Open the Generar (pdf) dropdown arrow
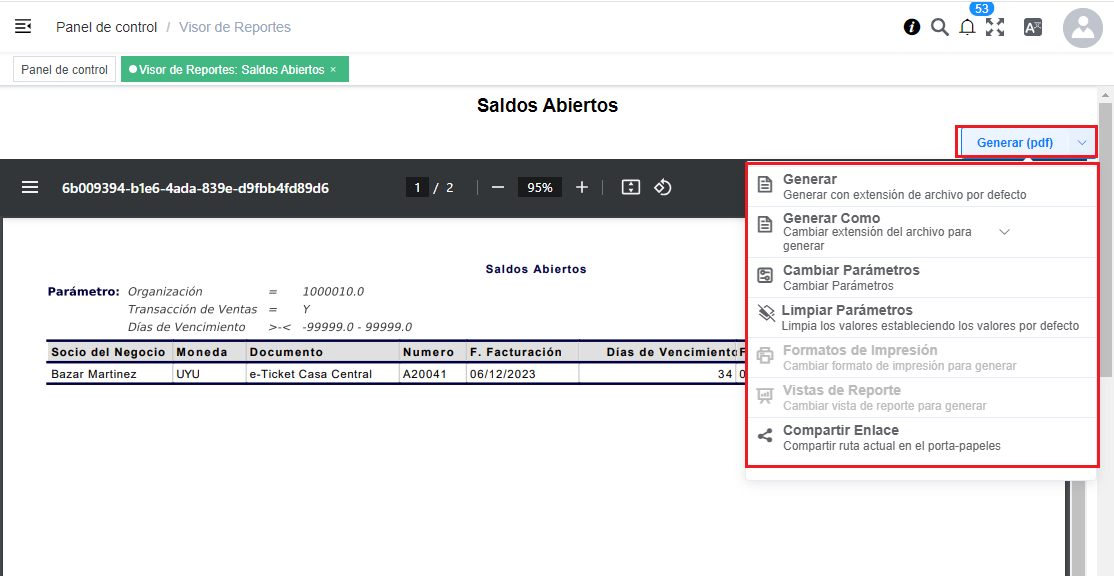 point(1081,143)
